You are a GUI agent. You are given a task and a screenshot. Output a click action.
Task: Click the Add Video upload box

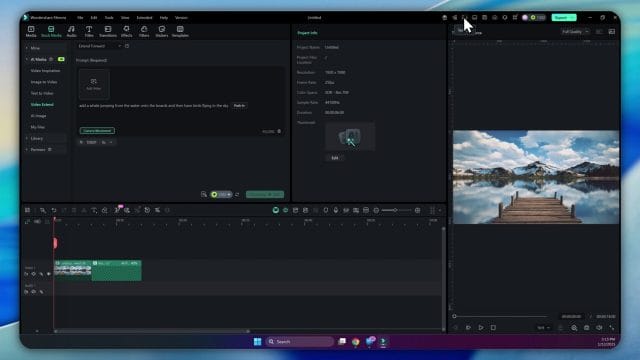[94, 84]
